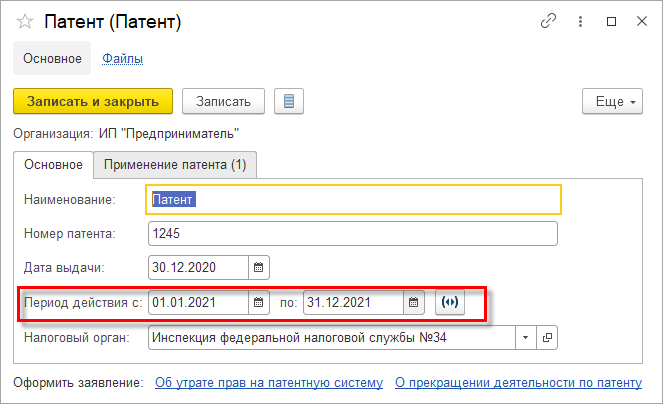Image resolution: width=663 pixels, height=404 pixels.
Task: Open selected Налоговый орган record
Action: (x=547, y=338)
